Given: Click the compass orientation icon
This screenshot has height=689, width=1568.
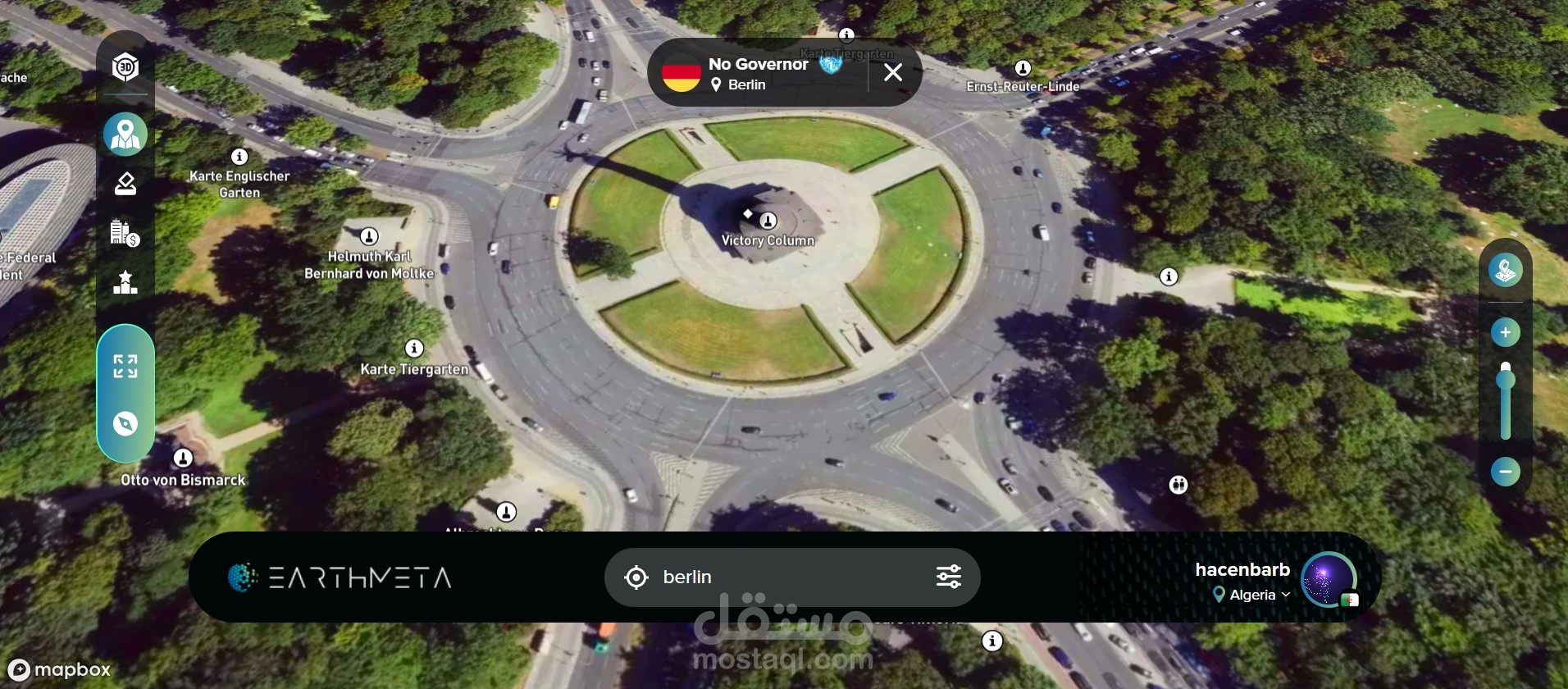Looking at the screenshot, I should [125, 423].
